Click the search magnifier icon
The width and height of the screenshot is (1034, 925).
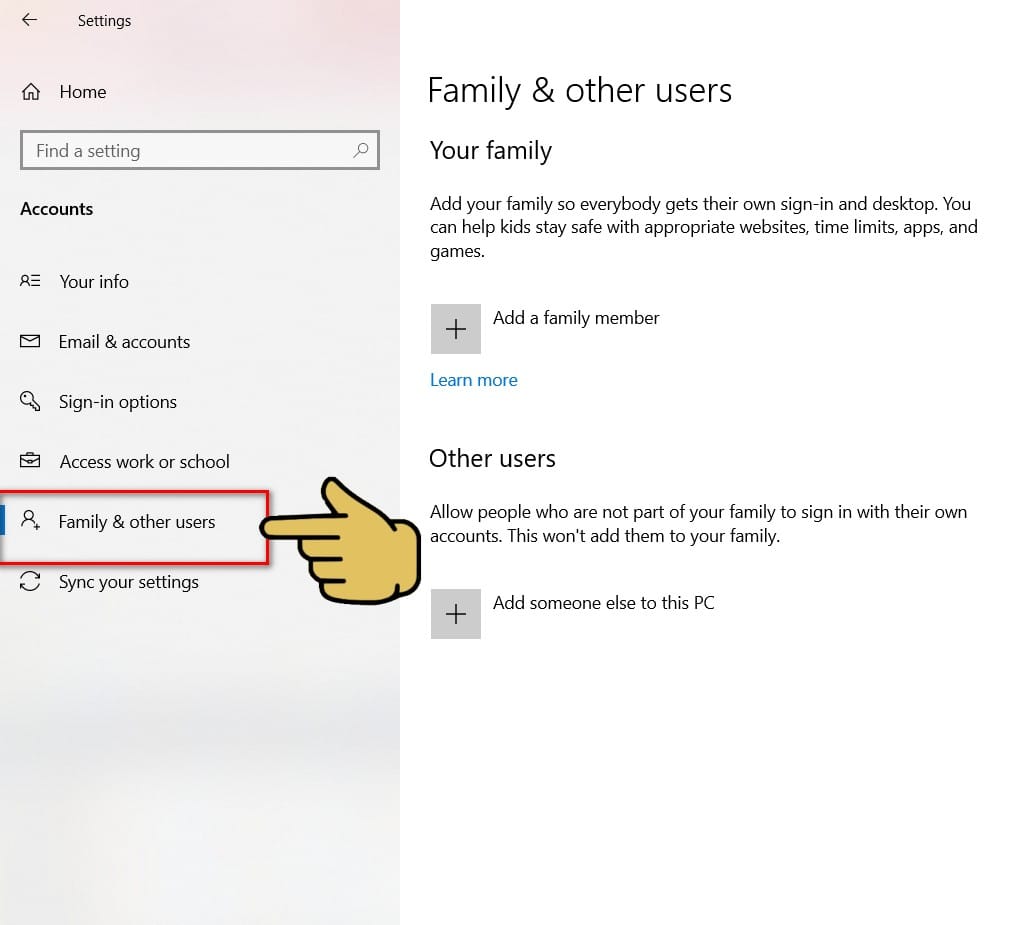(x=361, y=150)
